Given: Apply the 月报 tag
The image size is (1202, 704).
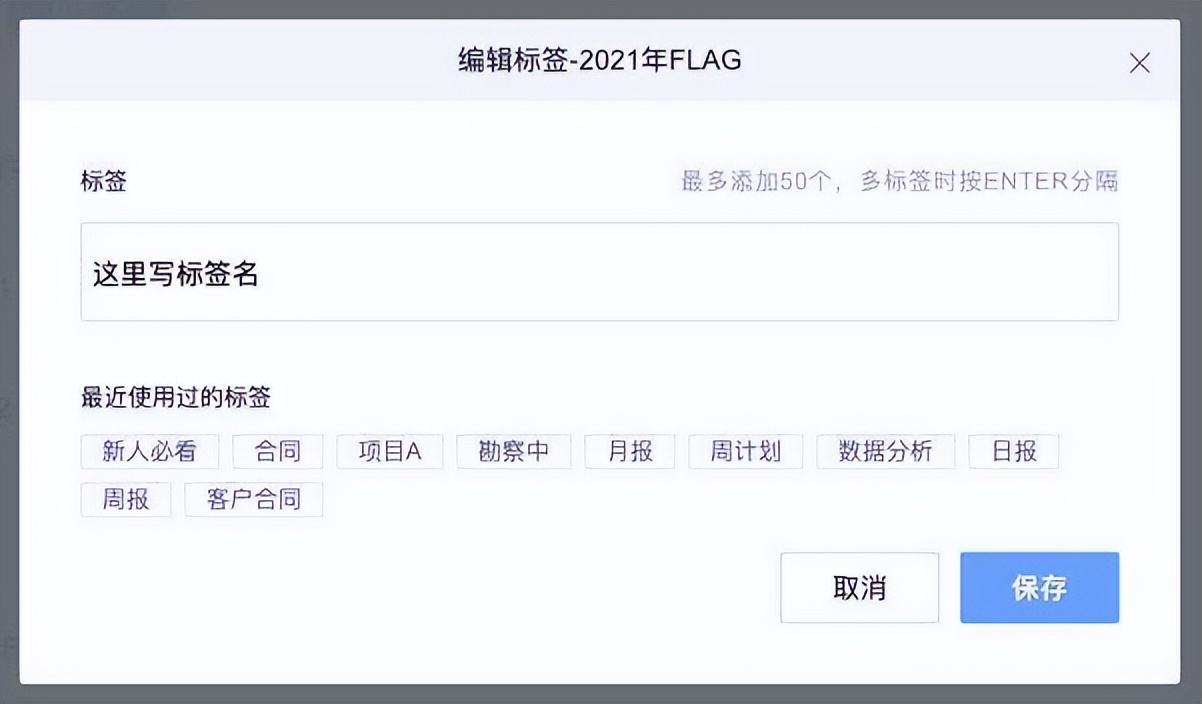Looking at the screenshot, I should pyautogui.click(x=629, y=451).
